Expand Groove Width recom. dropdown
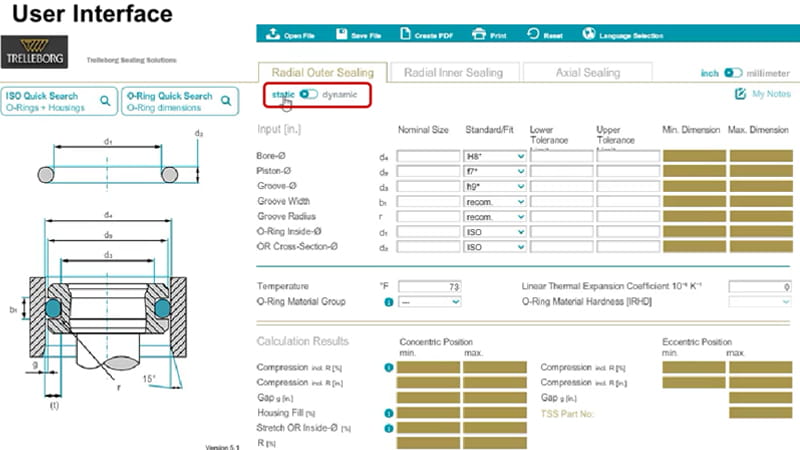 (495, 202)
